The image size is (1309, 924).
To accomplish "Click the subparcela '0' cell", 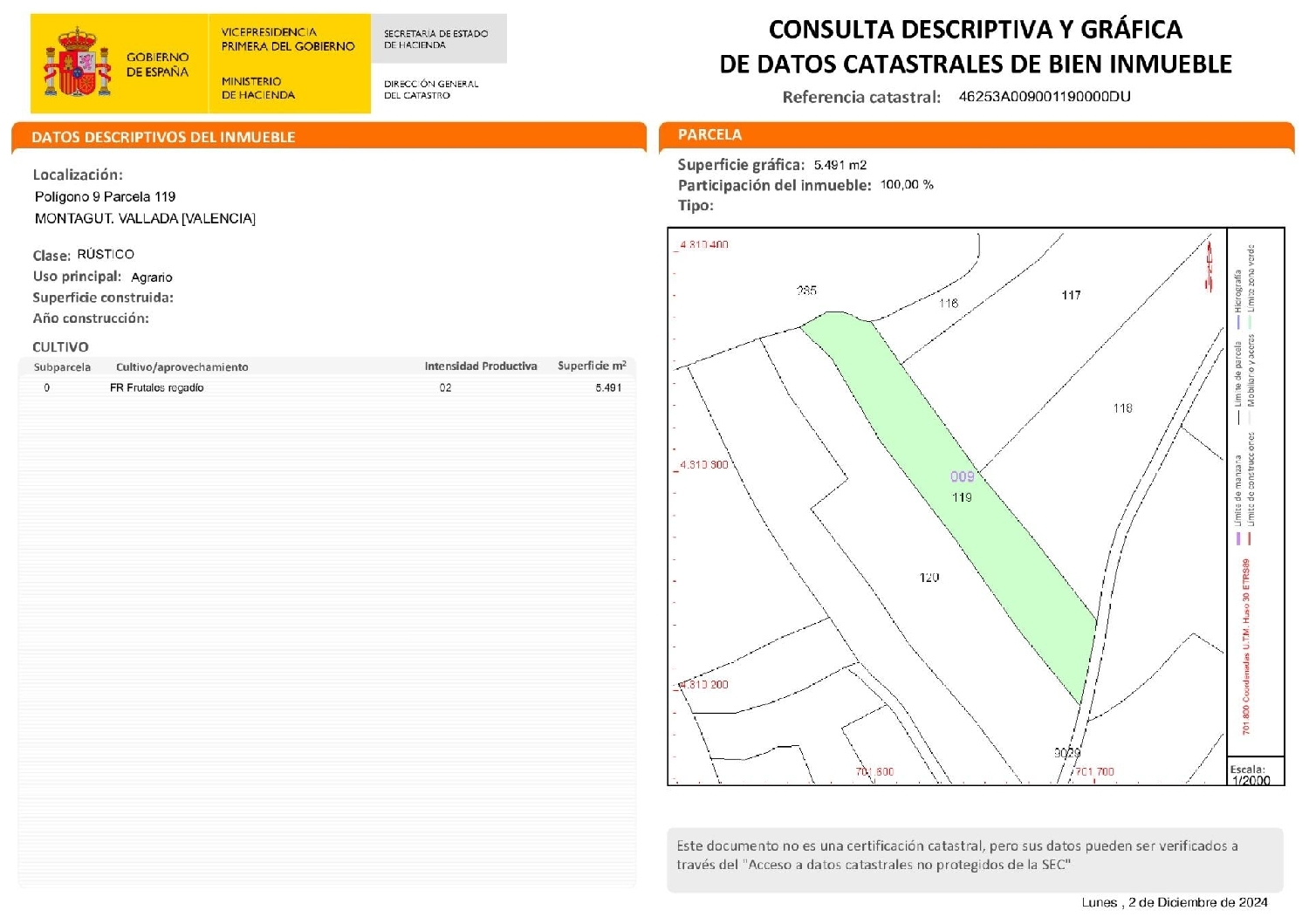I will pos(47,388).
